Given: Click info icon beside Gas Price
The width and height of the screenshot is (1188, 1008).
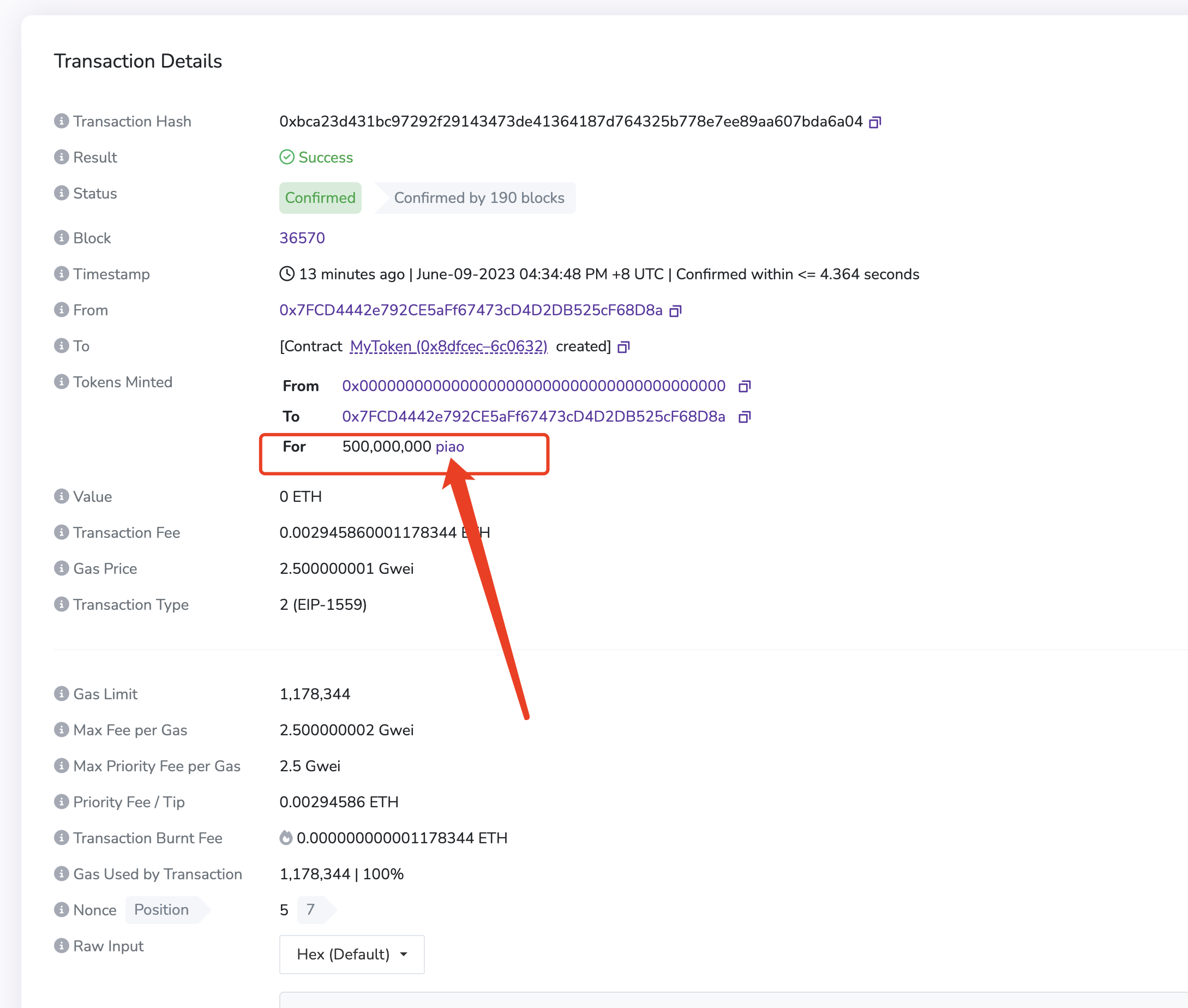Looking at the screenshot, I should click(61, 568).
